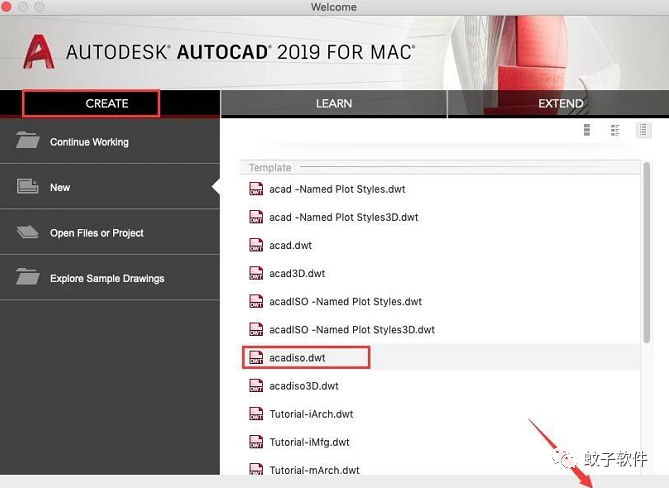Switch to detailed list view icon
Screen dimensions: 669x488
pos(615,130)
